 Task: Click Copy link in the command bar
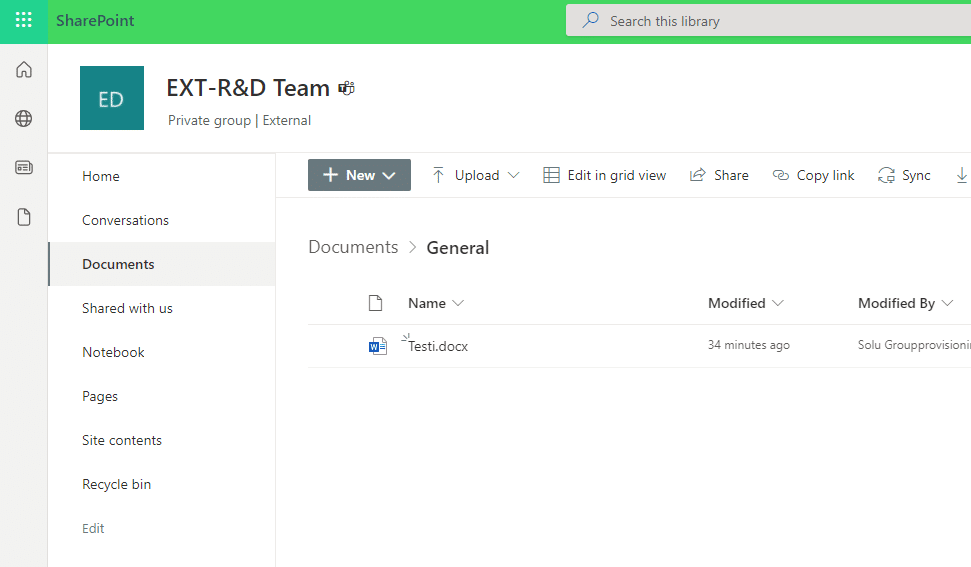tap(813, 175)
